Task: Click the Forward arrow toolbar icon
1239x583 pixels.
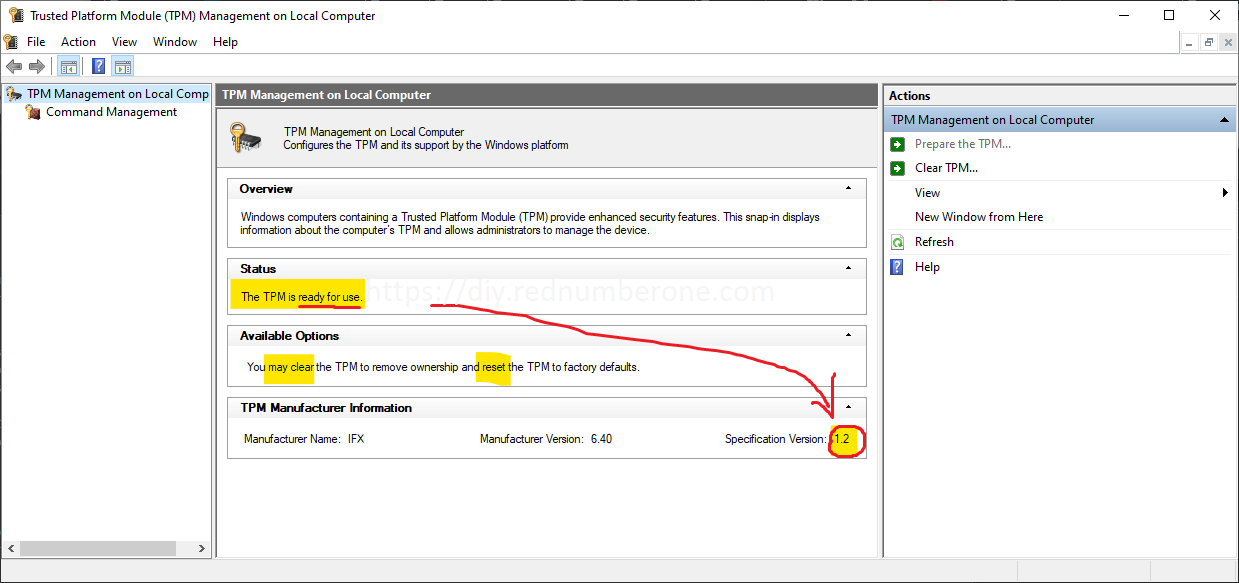Action: point(37,67)
